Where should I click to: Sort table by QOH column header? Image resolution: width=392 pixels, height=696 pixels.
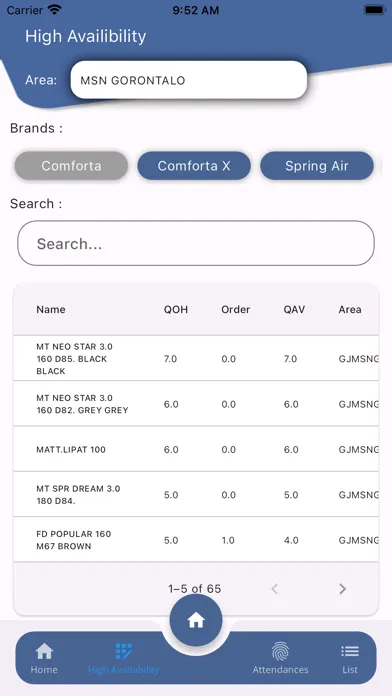tap(176, 309)
